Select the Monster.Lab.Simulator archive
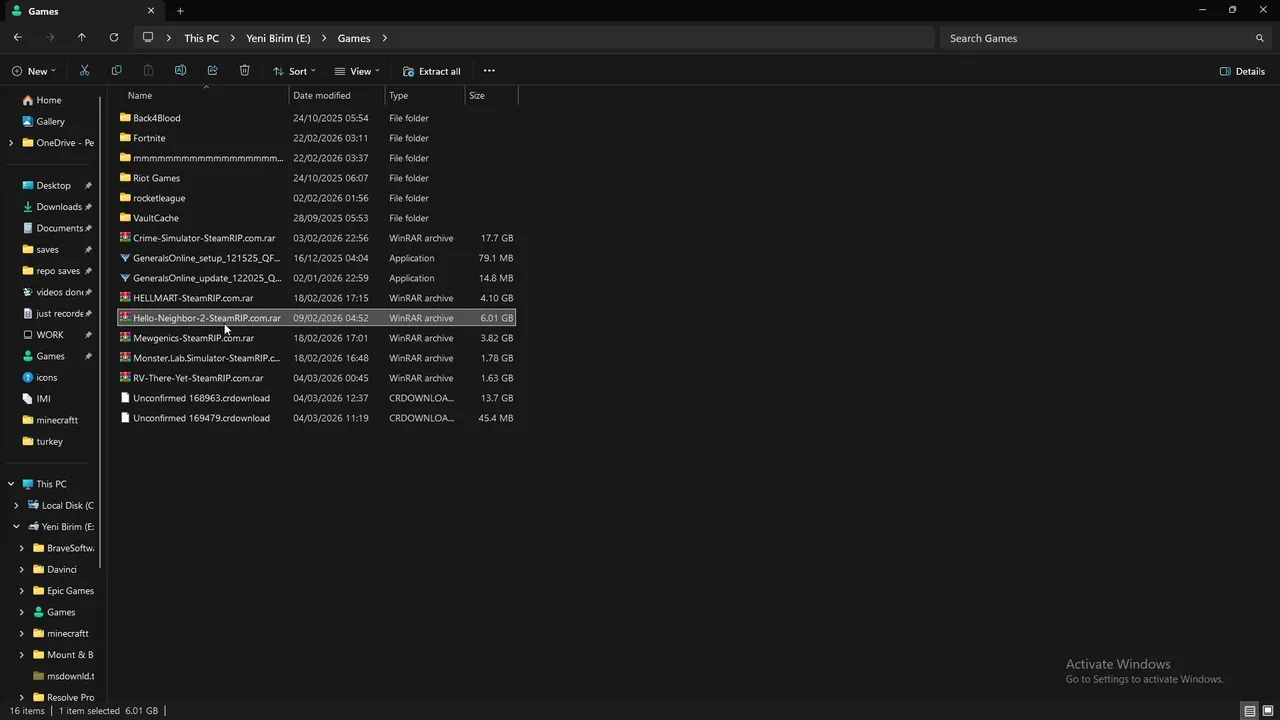Screen dimensions: 1280x720 [316, 358]
